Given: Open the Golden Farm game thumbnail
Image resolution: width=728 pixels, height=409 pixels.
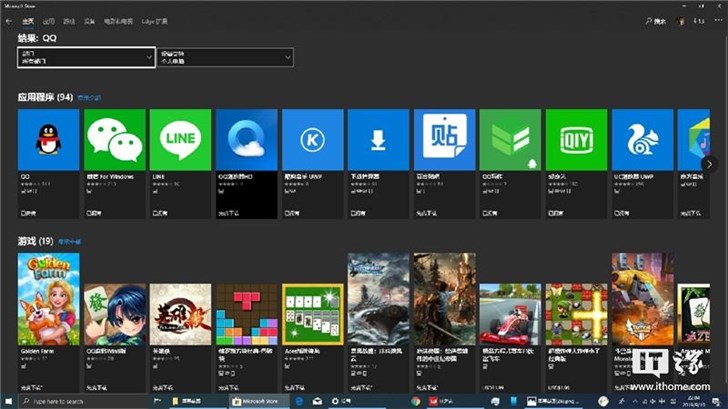Looking at the screenshot, I should 49,299.
